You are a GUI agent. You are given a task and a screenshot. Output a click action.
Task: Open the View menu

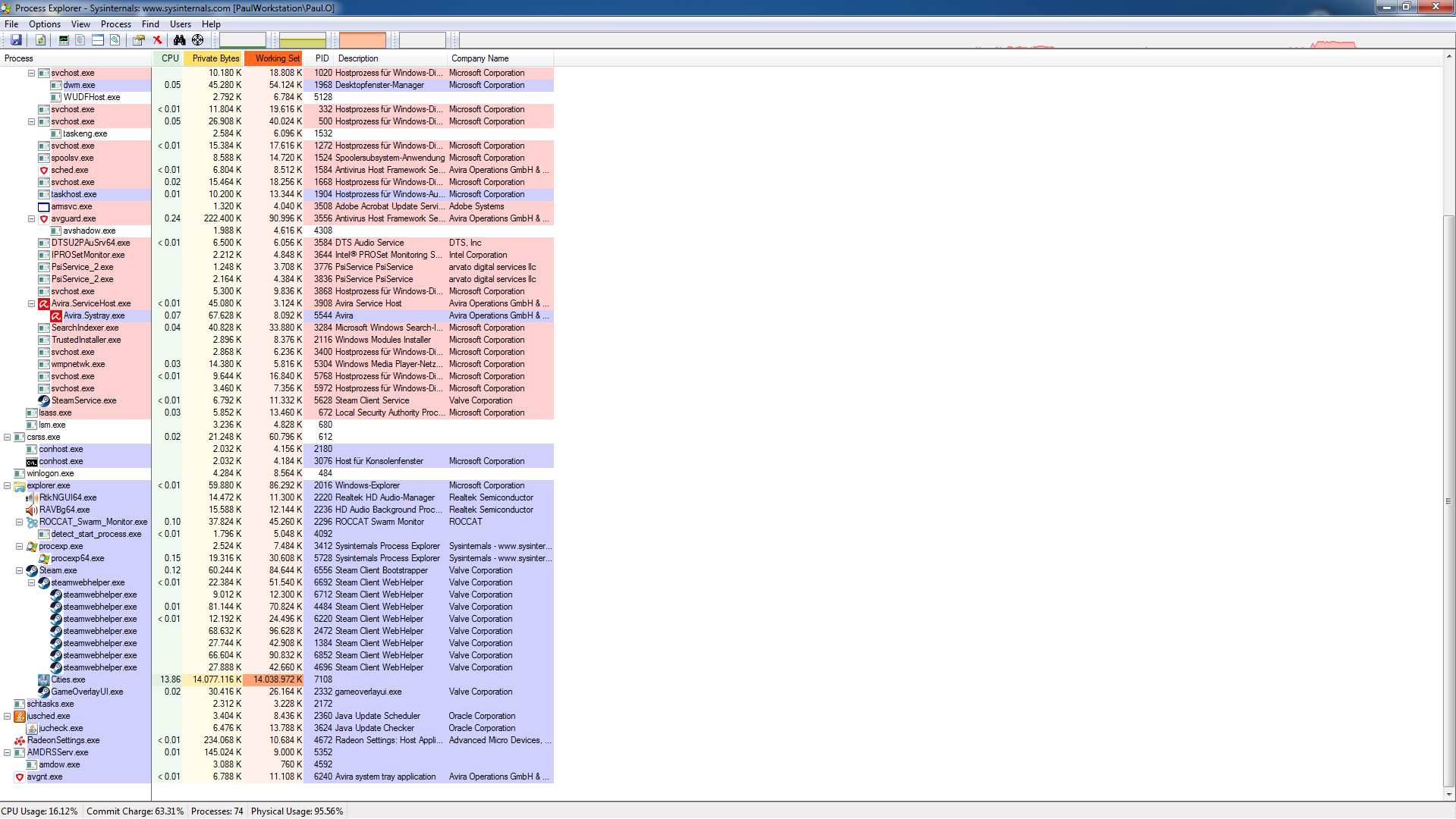coord(80,24)
